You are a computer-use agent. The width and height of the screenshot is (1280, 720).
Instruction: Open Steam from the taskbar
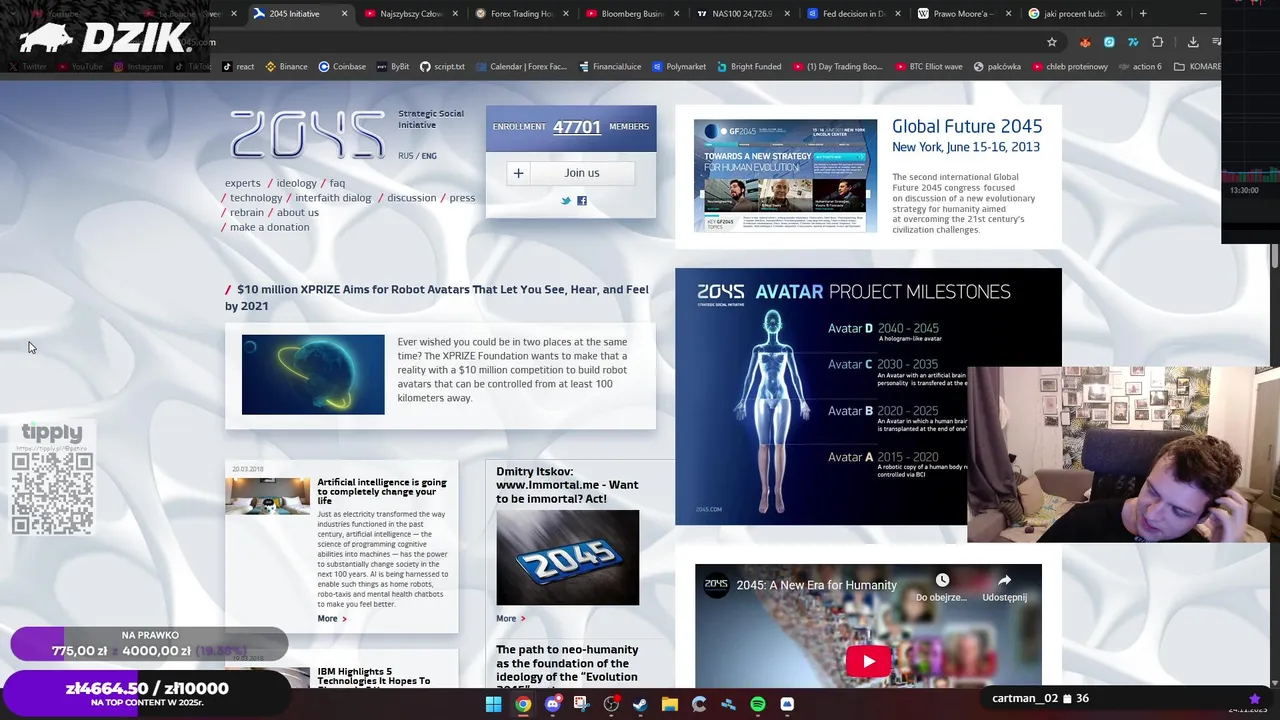(x=640, y=704)
